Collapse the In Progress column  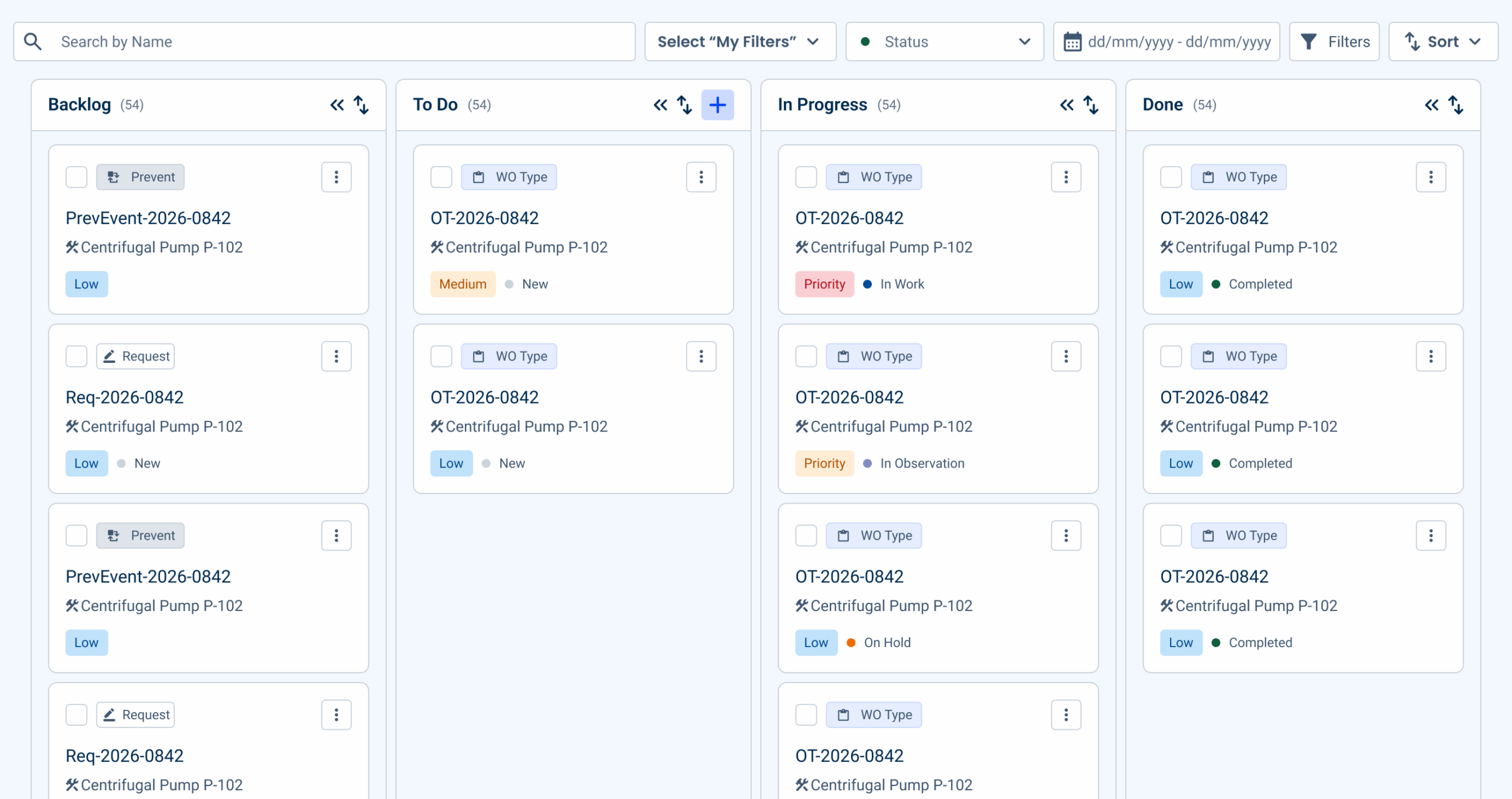click(x=1067, y=105)
